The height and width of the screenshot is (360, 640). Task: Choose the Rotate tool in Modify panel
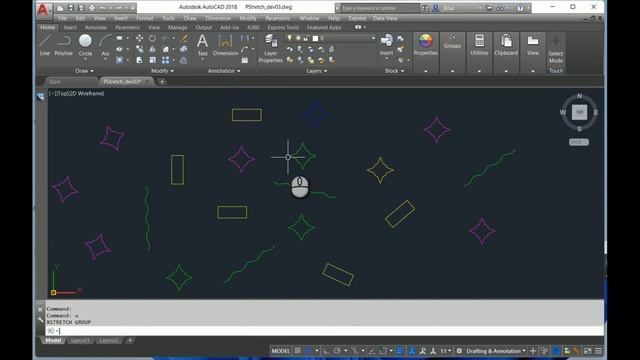(152, 38)
